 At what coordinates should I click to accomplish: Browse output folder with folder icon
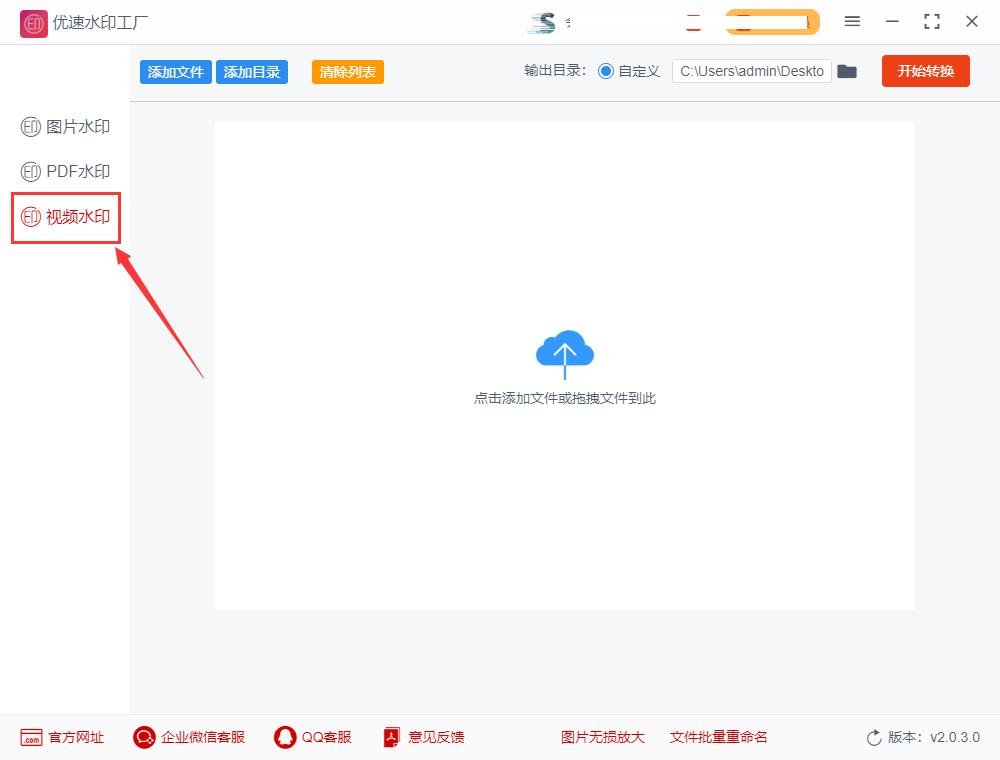coord(847,71)
